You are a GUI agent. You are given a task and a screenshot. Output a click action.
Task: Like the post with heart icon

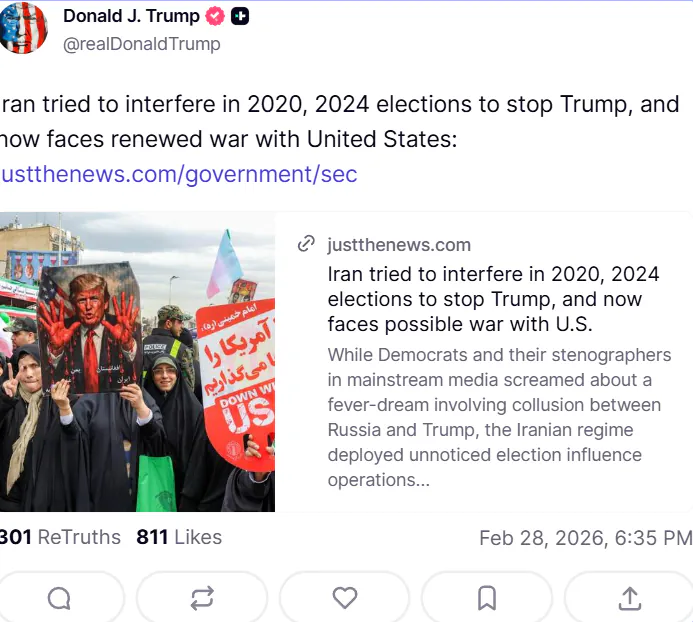tap(345, 598)
